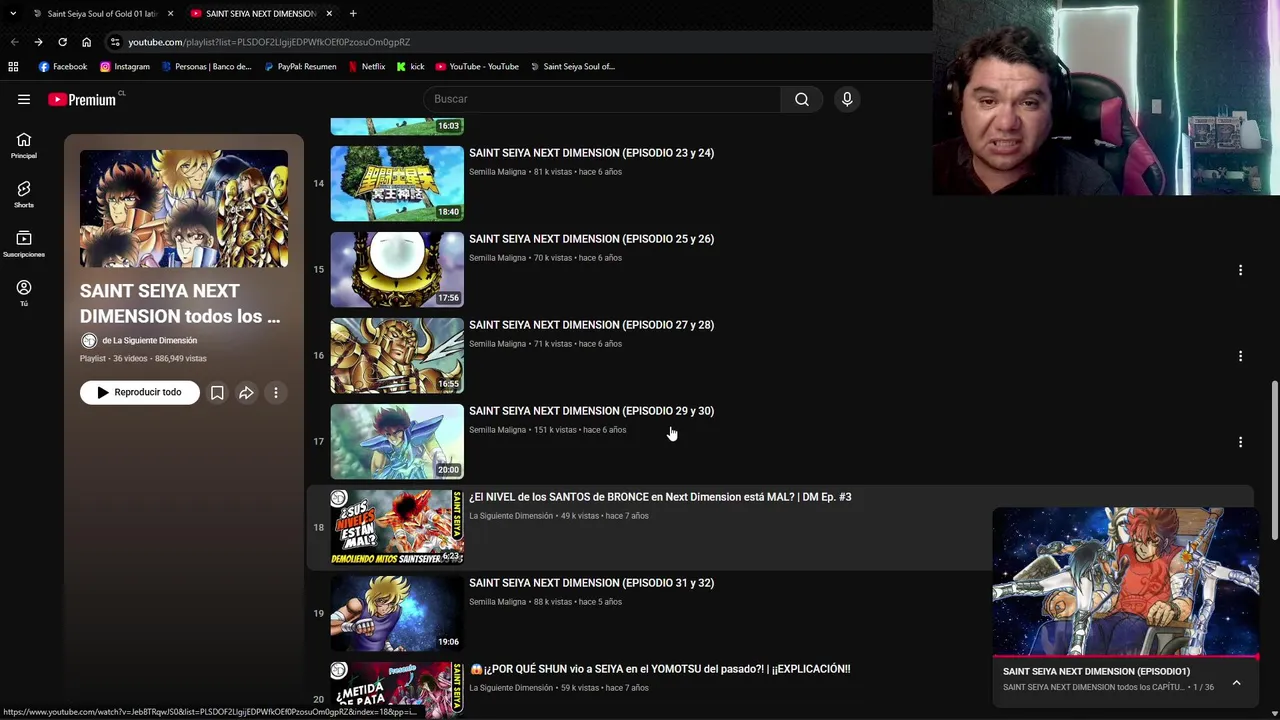Image resolution: width=1280 pixels, height=720 pixels.
Task: Click the playlist cover image thumbnail
Action: [184, 209]
